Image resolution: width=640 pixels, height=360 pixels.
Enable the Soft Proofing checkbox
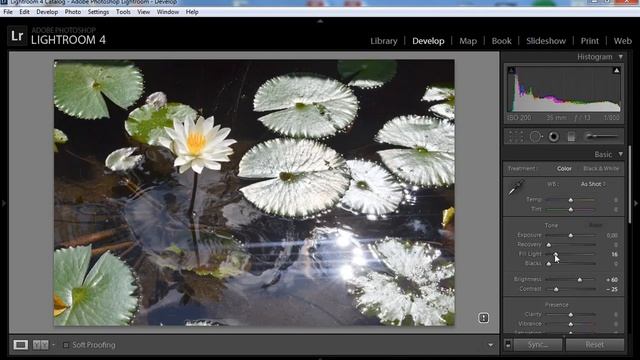tap(66, 345)
